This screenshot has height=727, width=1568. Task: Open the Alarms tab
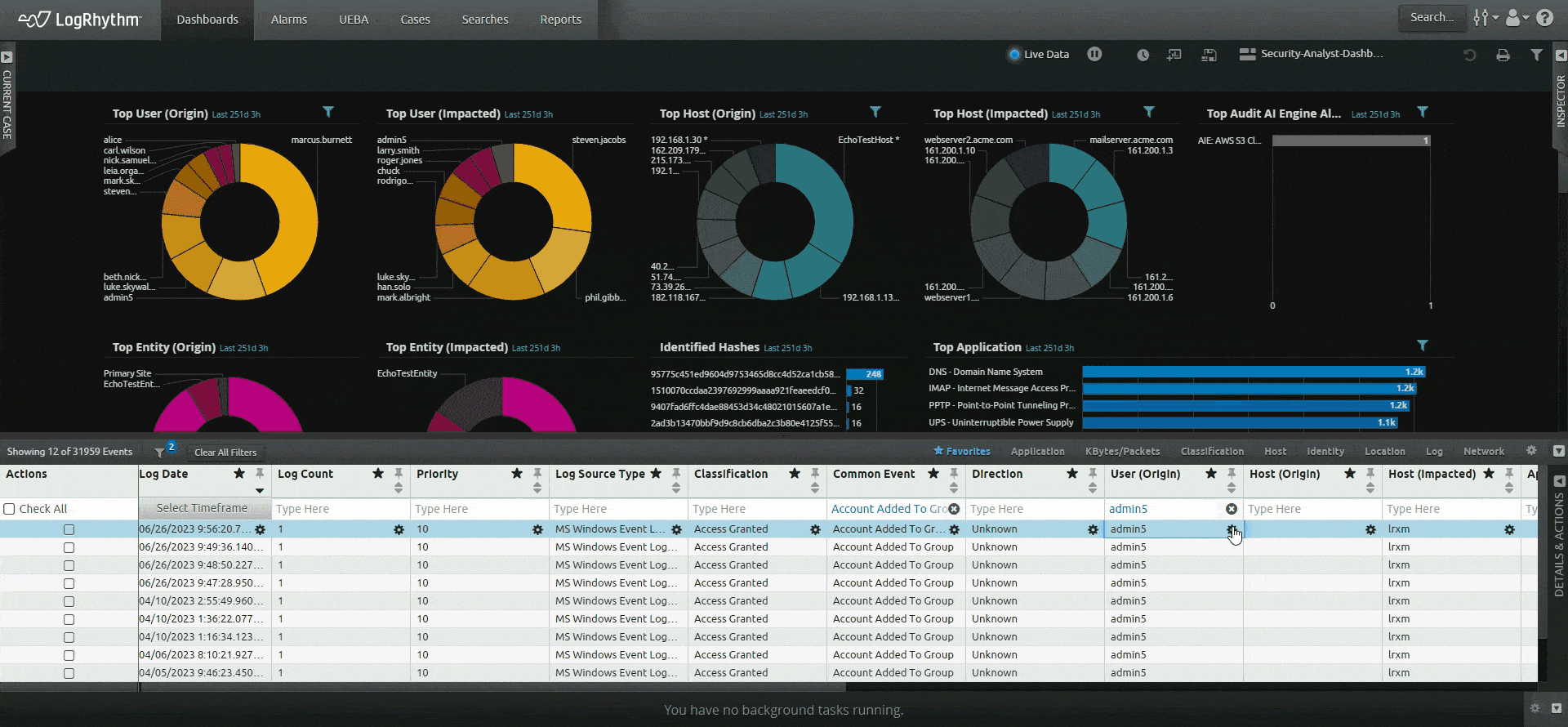[x=289, y=20]
